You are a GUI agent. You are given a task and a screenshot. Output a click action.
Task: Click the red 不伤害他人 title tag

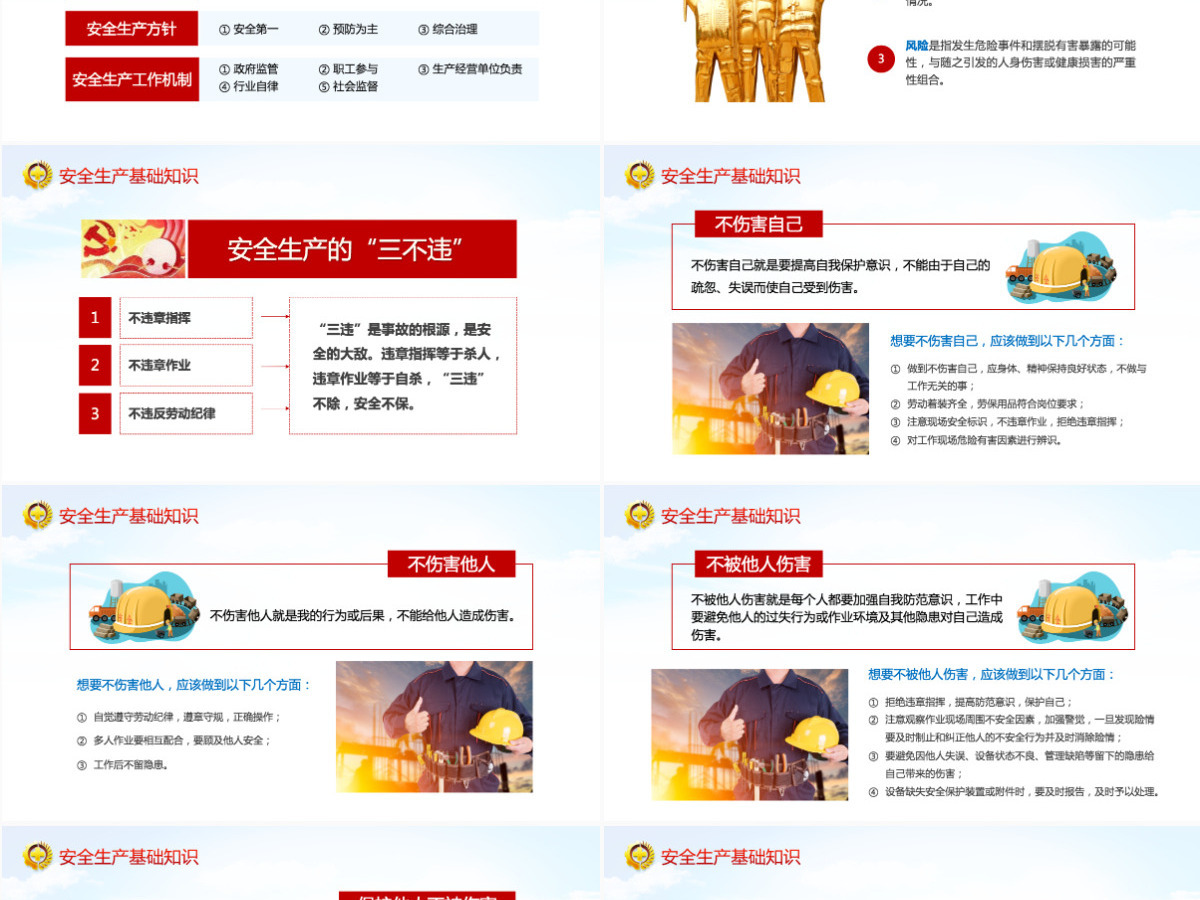point(451,564)
